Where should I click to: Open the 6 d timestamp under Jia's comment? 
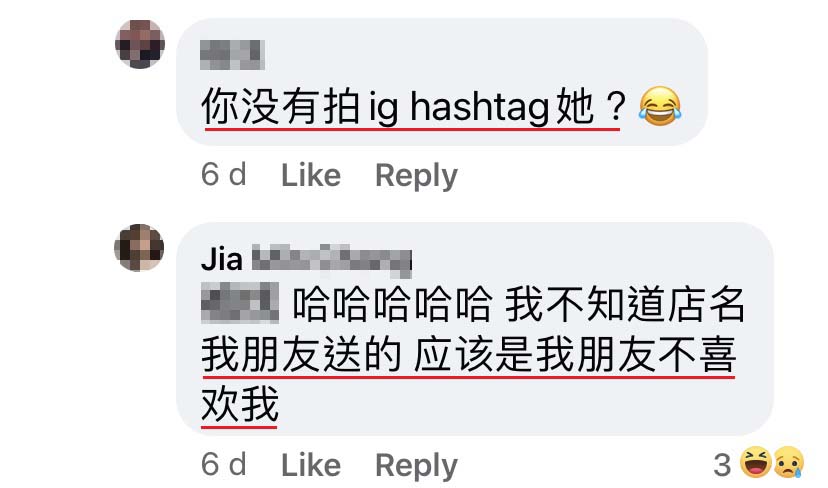(223, 464)
